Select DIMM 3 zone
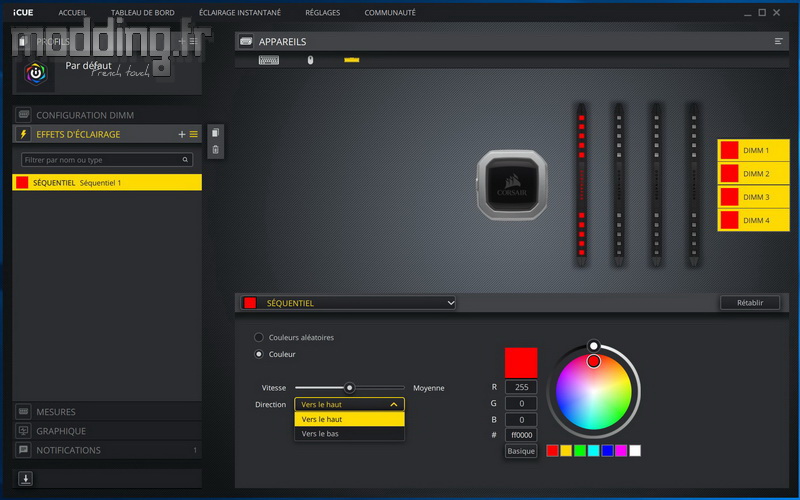 [754, 197]
